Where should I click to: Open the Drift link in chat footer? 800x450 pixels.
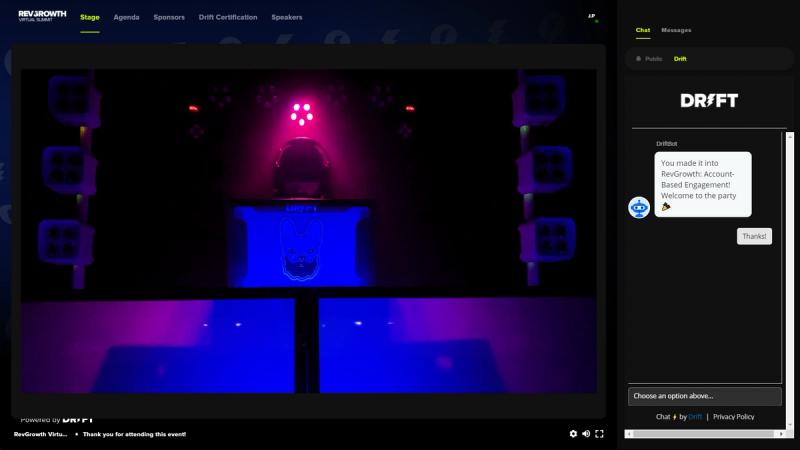(x=695, y=417)
